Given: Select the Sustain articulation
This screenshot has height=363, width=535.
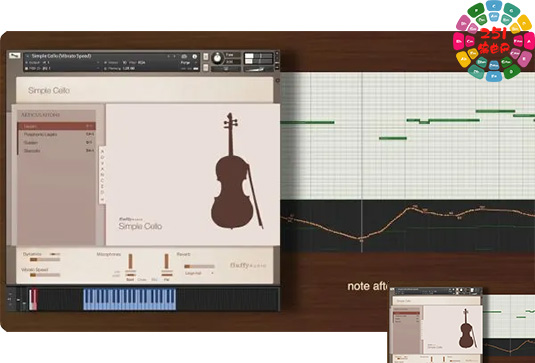Looking at the screenshot, I should (x=57, y=142).
